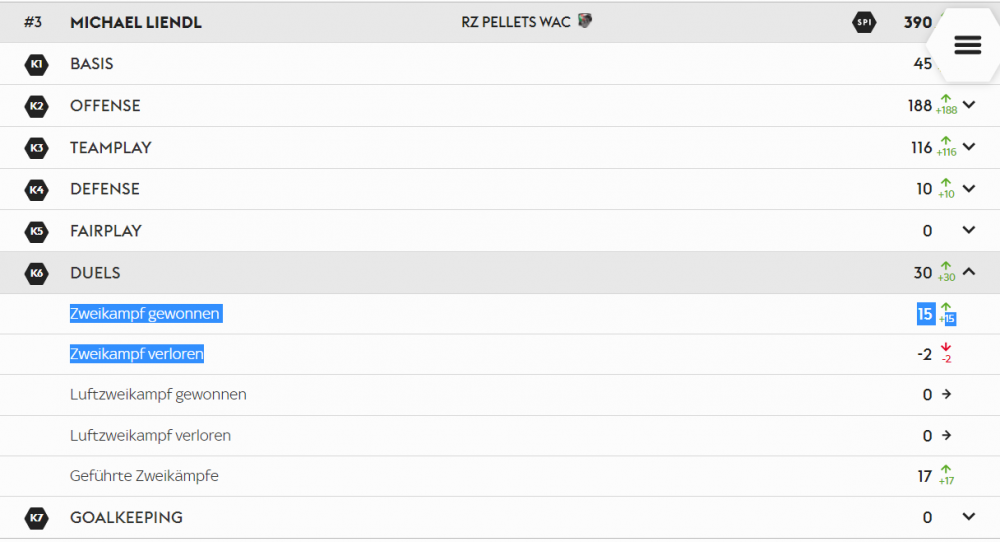Click the K7 hexagon badge
The height and width of the screenshot is (542, 1000).
[x=36, y=518]
